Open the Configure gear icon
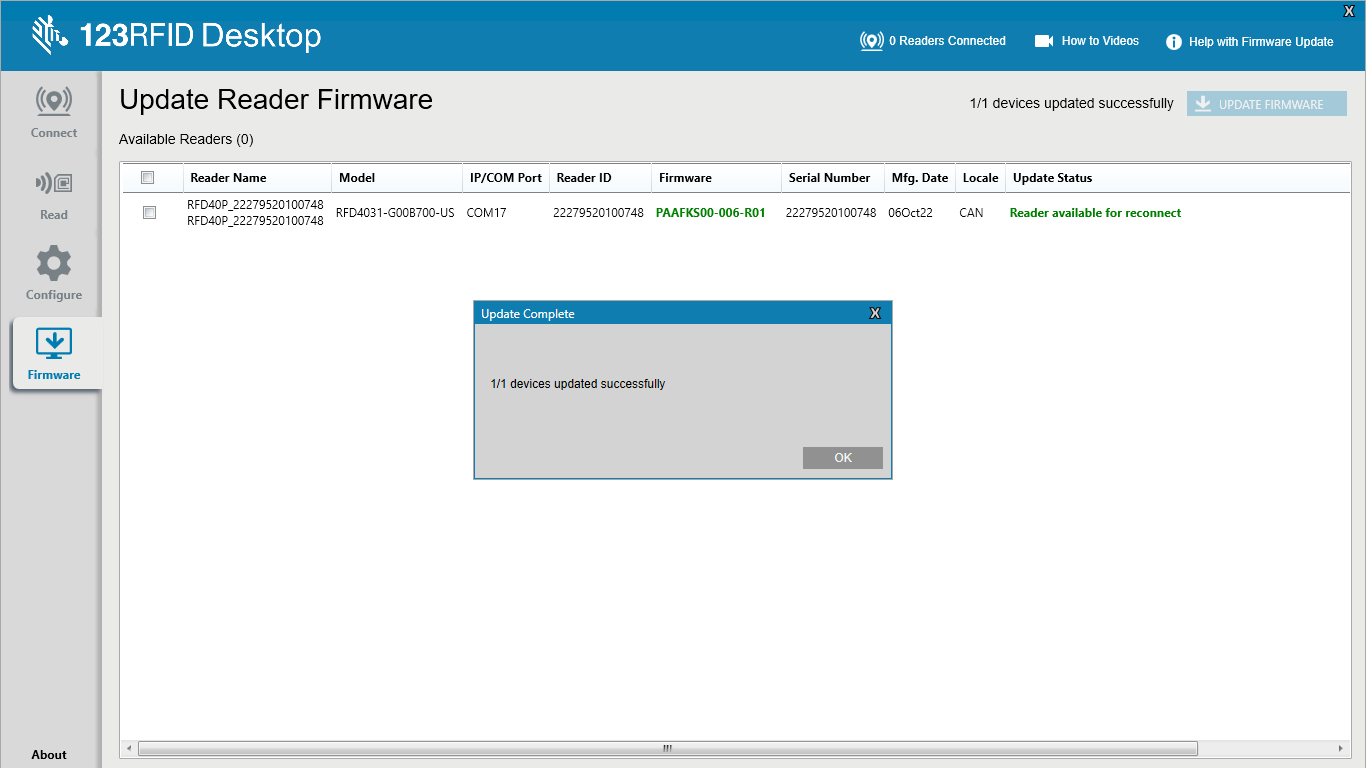Image resolution: width=1366 pixels, height=768 pixels. coord(54,264)
